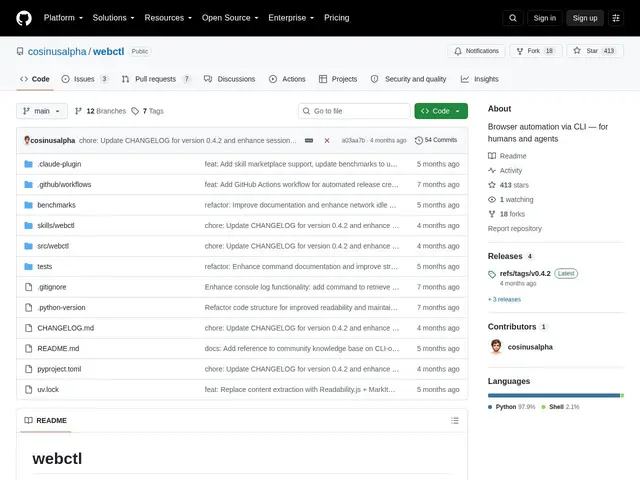Focus the Go to file field
Viewport: 640px width, 480px height.
(x=354, y=111)
